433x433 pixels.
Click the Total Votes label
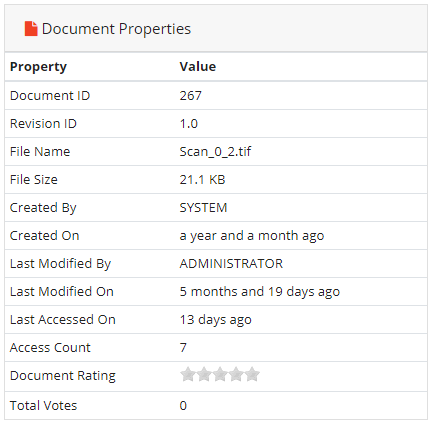point(43,406)
